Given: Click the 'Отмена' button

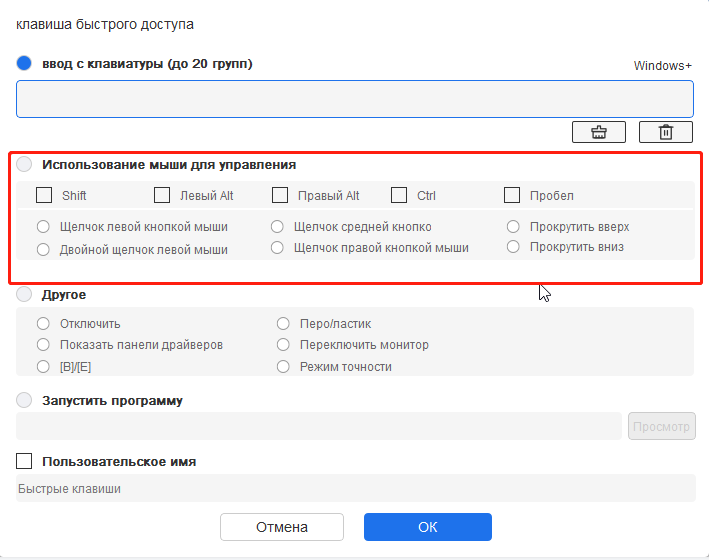Looking at the screenshot, I should pos(282,527).
